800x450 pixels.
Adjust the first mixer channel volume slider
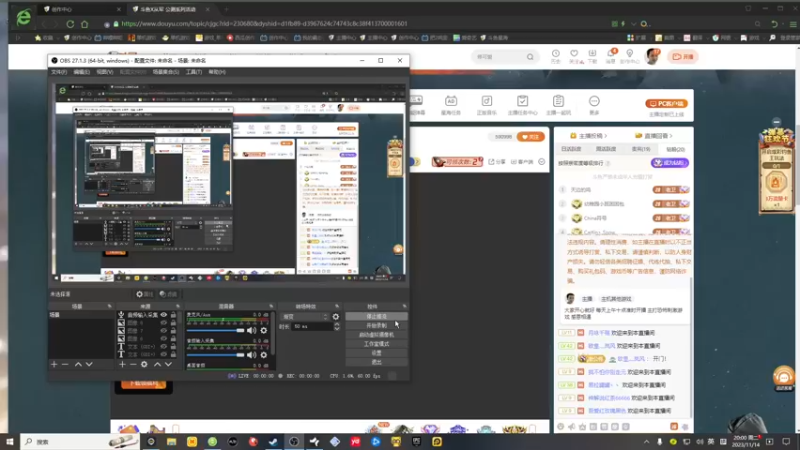click(215, 331)
